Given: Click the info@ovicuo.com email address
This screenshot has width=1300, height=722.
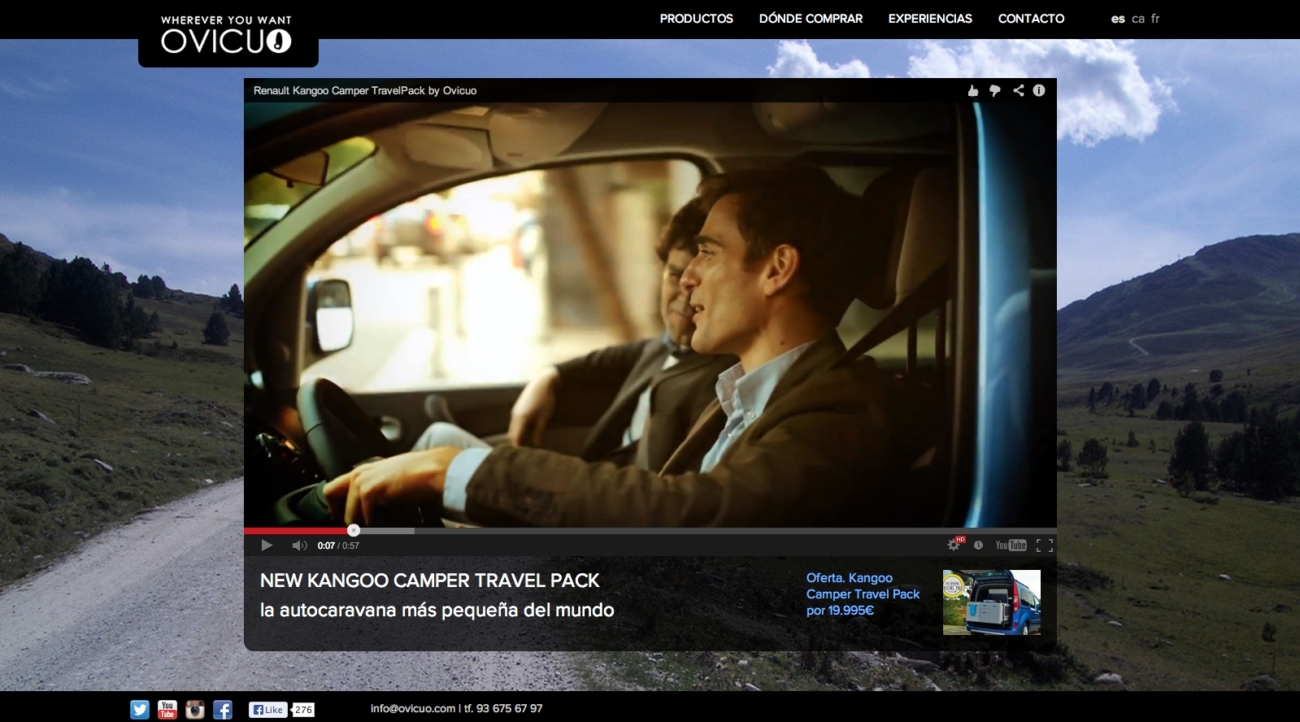Looking at the screenshot, I should (413, 709).
